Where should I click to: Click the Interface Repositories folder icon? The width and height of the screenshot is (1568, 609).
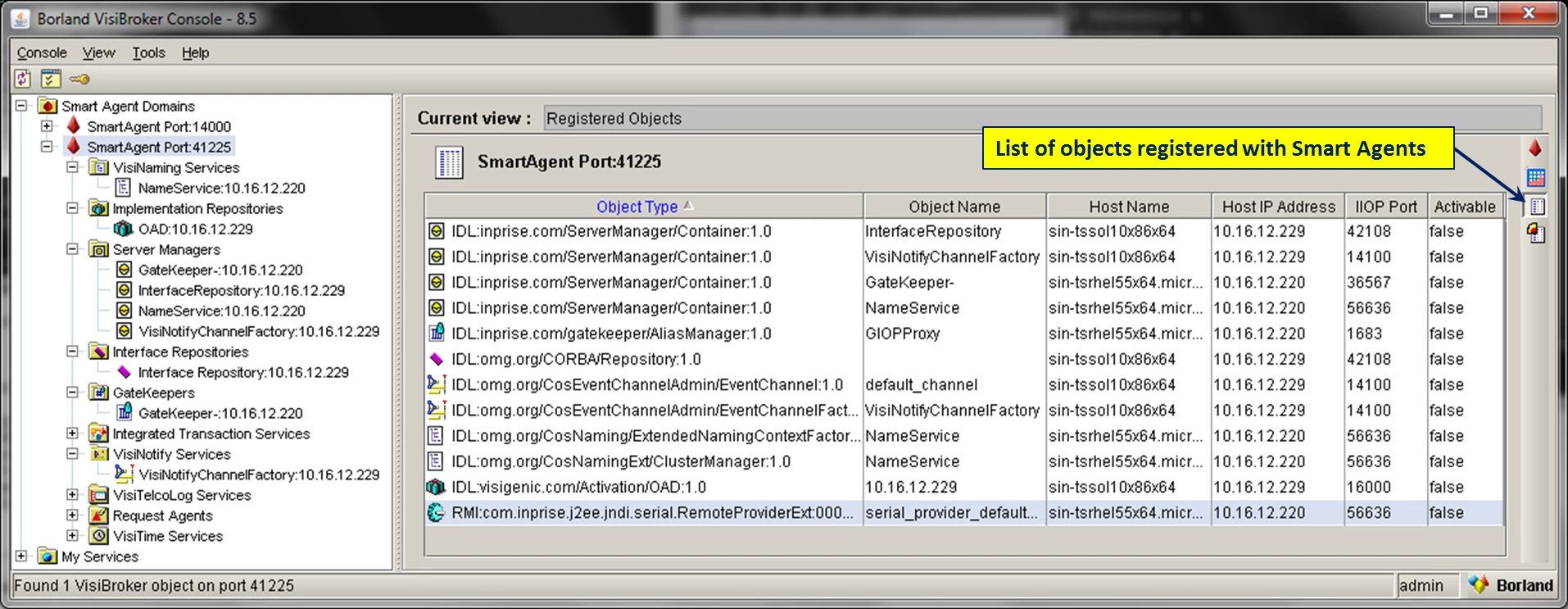coord(99,352)
